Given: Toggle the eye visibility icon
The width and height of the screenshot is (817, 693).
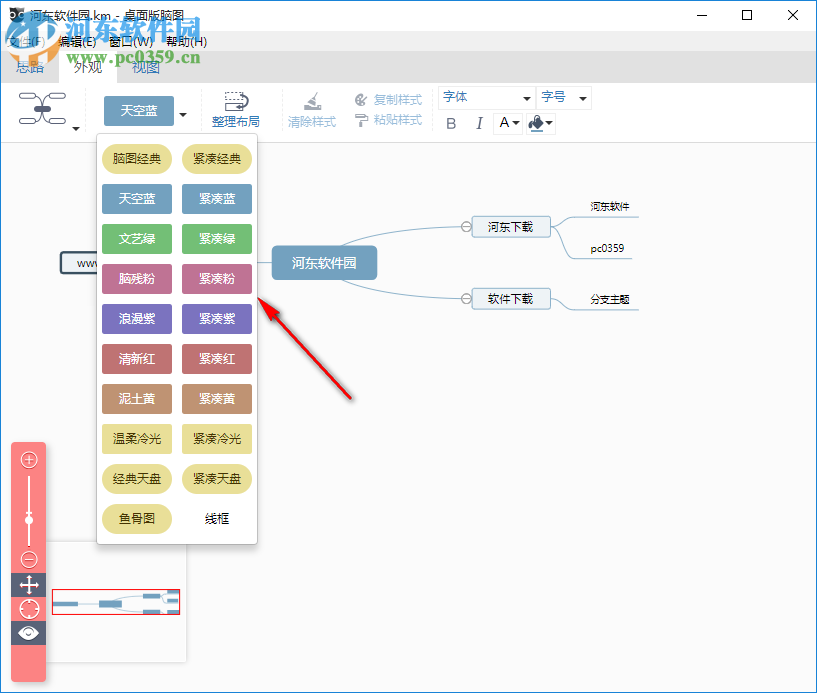Looking at the screenshot, I should coord(28,633).
